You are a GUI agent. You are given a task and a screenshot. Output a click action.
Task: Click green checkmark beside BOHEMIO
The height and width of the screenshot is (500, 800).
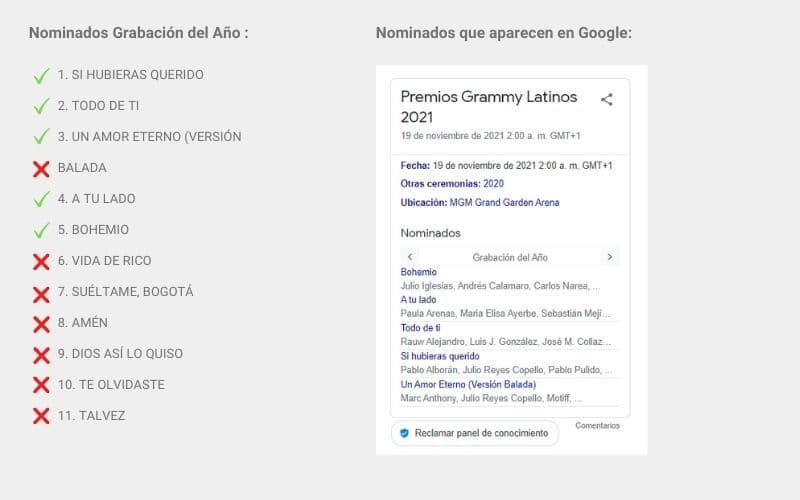coord(41,230)
